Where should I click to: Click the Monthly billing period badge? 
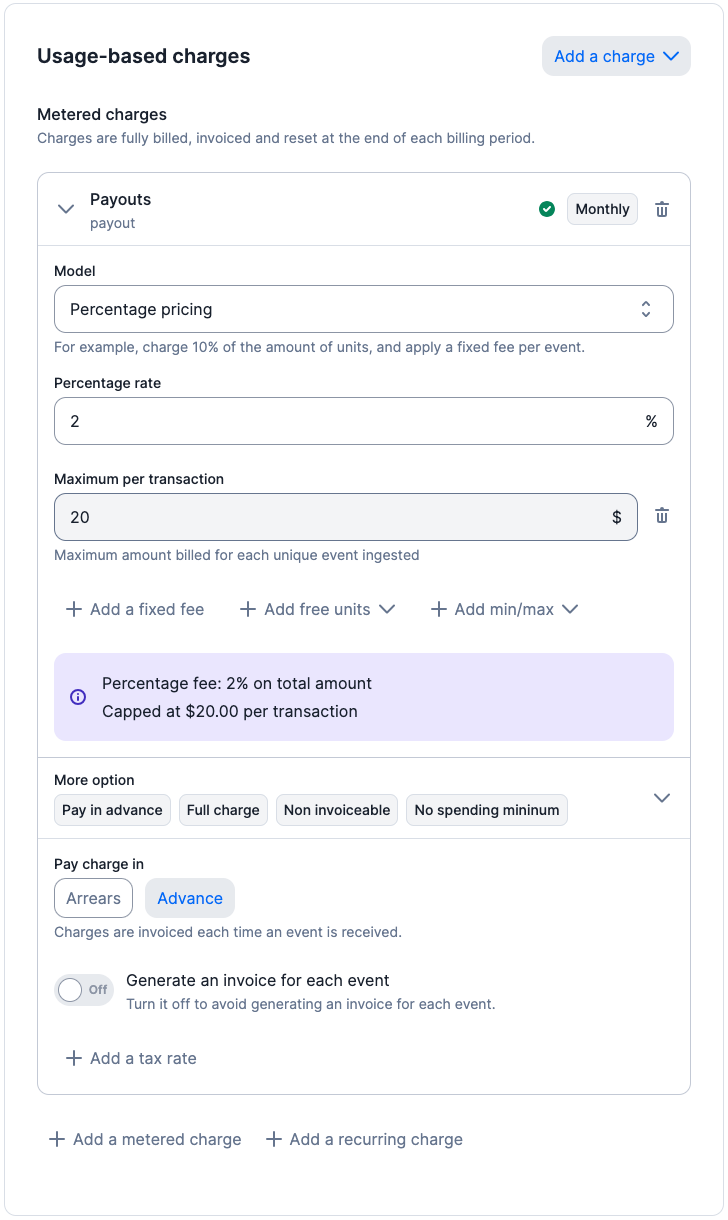pyautogui.click(x=602, y=209)
